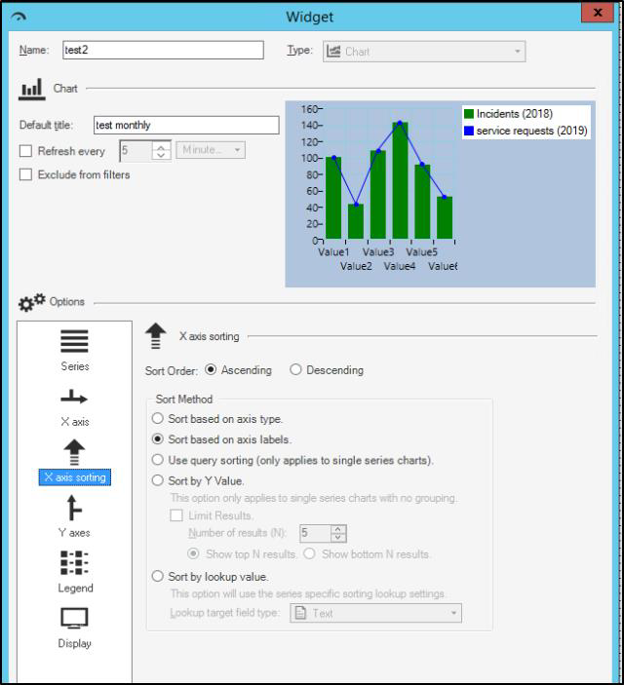This screenshot has height=685, width=624.
Task: Open the refresh interval Minute dropdown
Action: pos(211,150)
